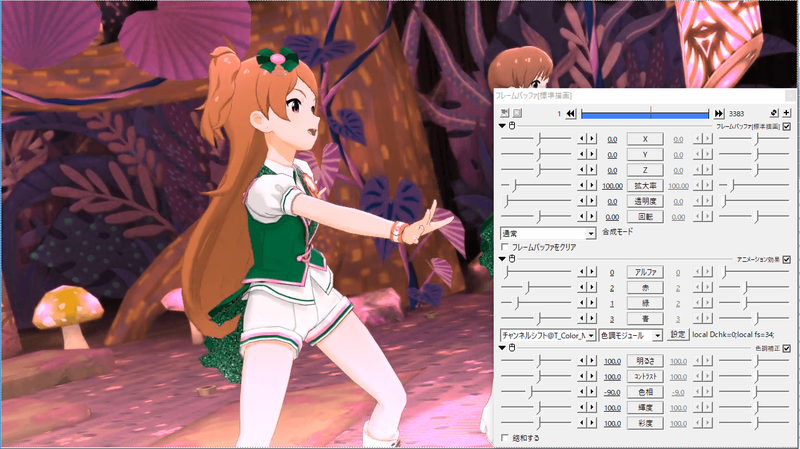Click the left 赤 slider handle
The width and height of the screenshot is (800, 449).
tap(528, 288)
